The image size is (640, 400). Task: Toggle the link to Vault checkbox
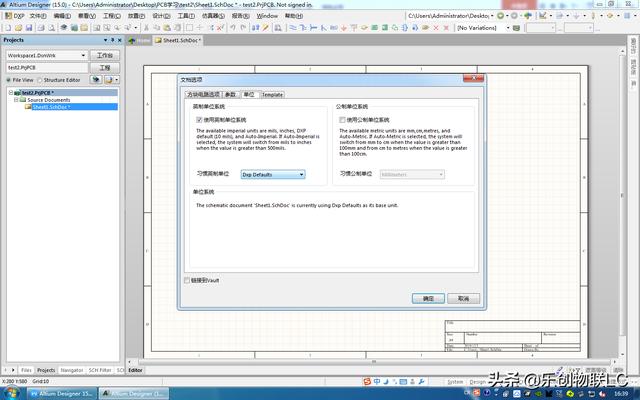tap(187, 280)
